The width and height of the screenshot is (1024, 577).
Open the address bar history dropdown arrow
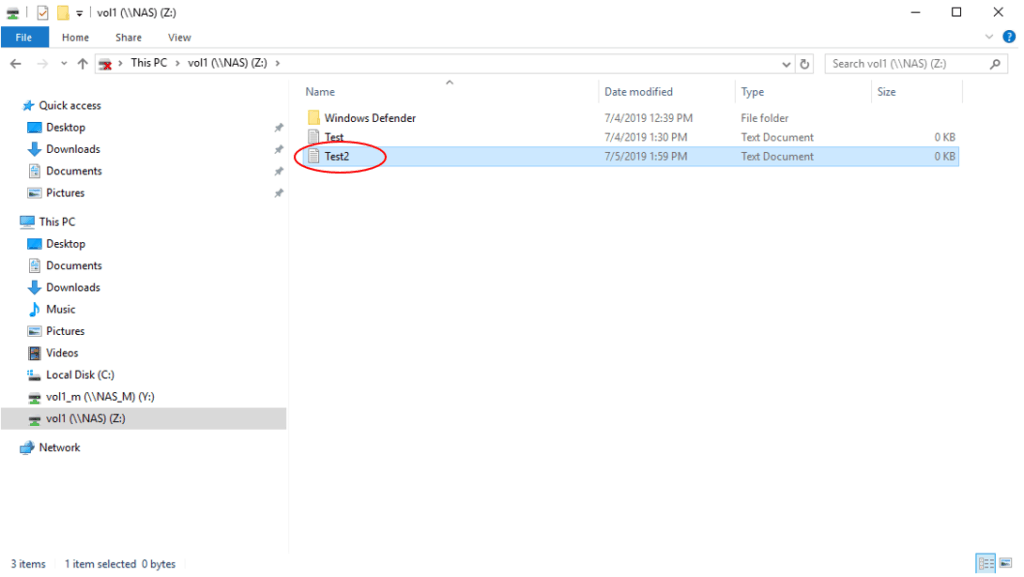(786, 63)
